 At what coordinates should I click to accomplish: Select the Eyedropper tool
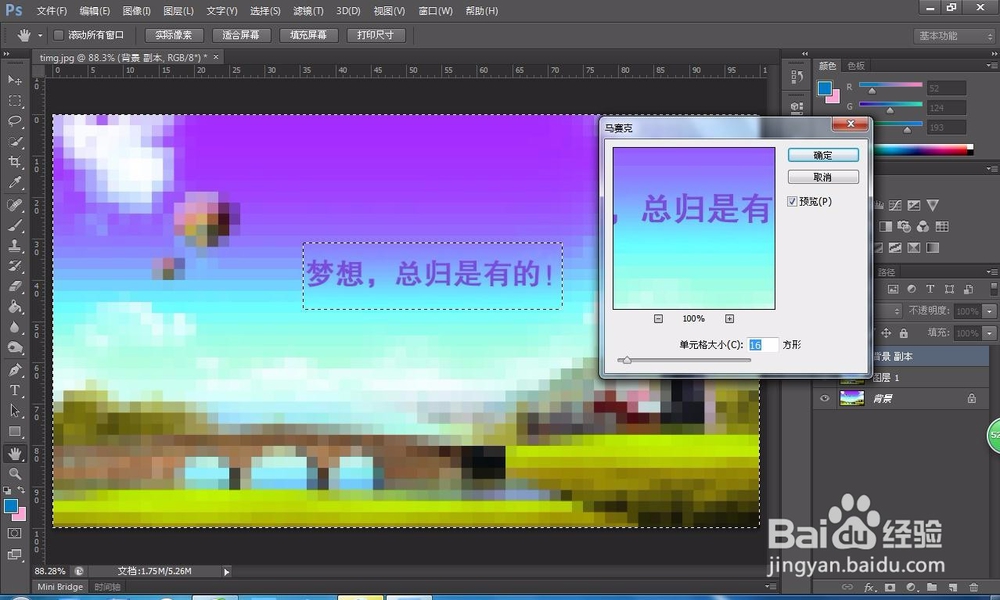(14, 183)
